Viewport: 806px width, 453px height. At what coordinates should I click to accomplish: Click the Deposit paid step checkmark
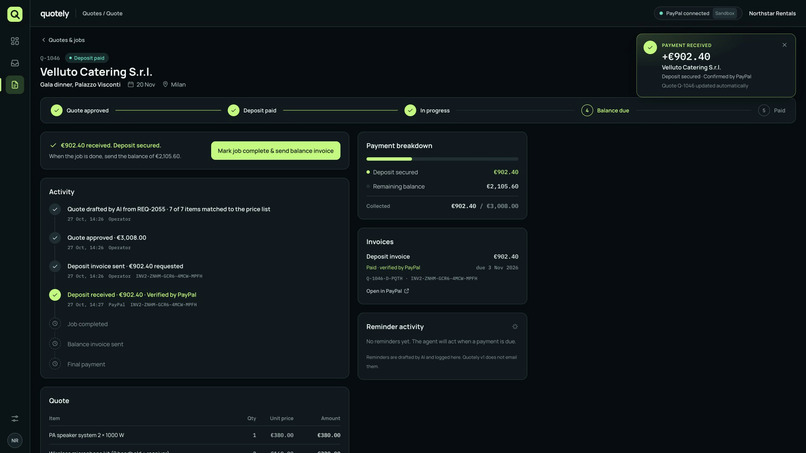click(x=233, y=111)
